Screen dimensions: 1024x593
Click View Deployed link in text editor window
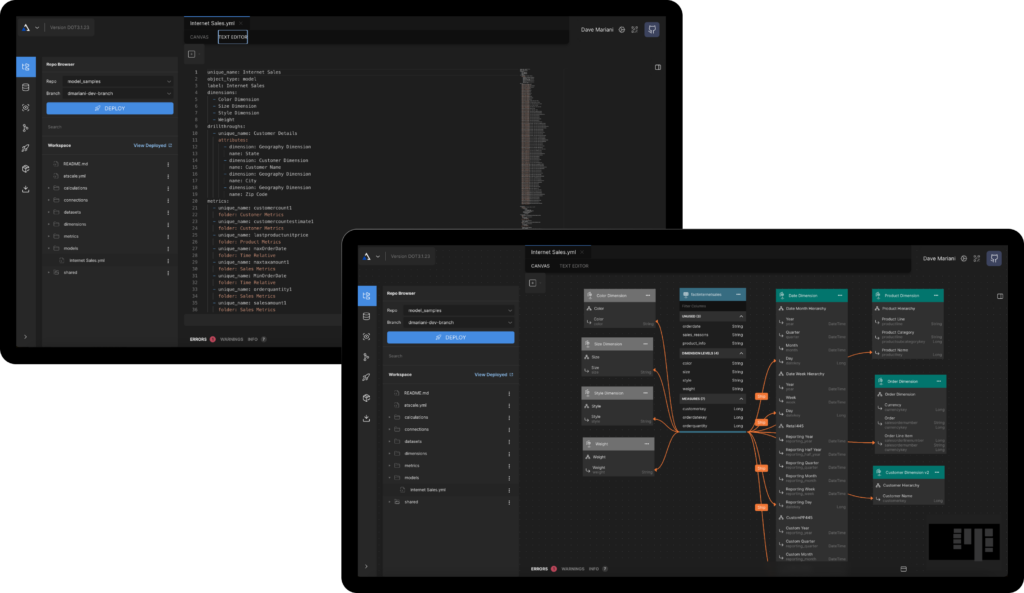click(152, 146)
